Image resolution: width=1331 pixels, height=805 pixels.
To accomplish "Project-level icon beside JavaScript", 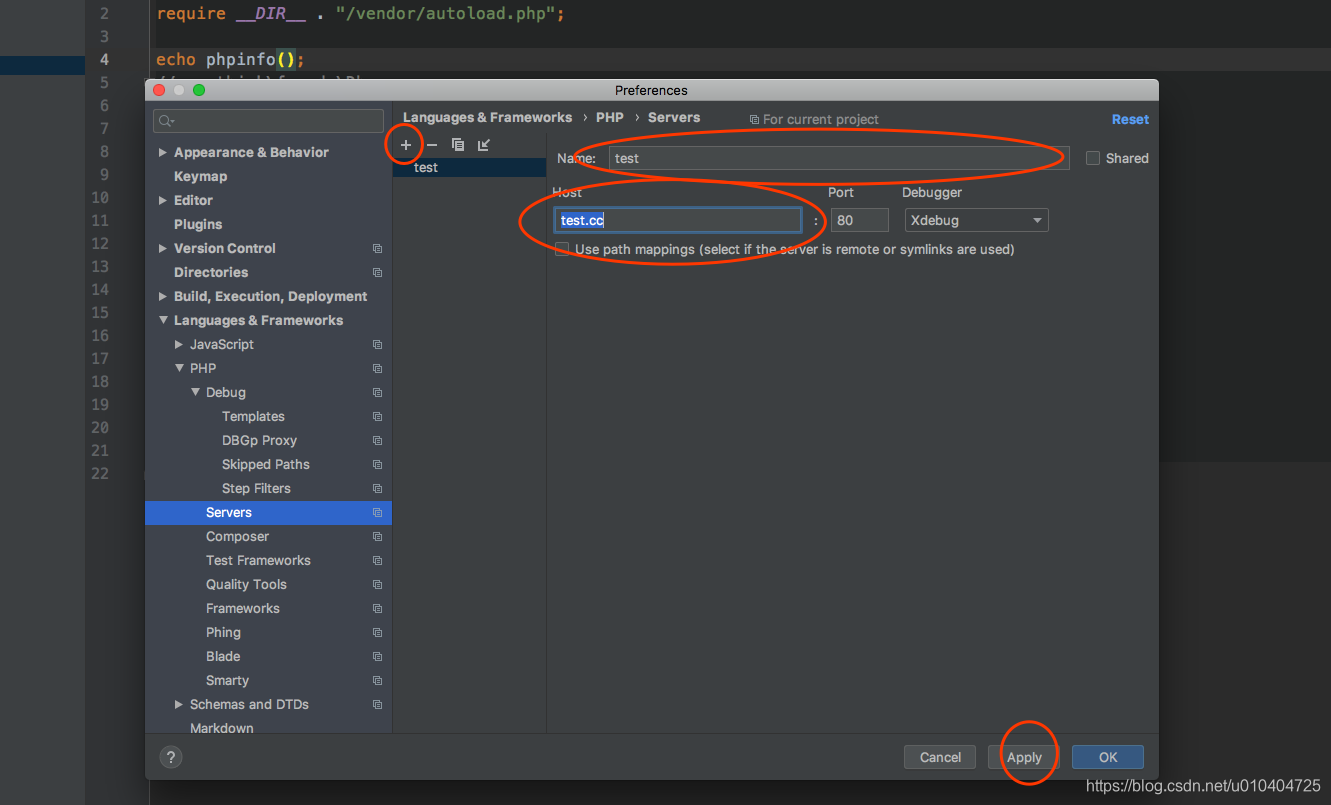I will [377, 344].
